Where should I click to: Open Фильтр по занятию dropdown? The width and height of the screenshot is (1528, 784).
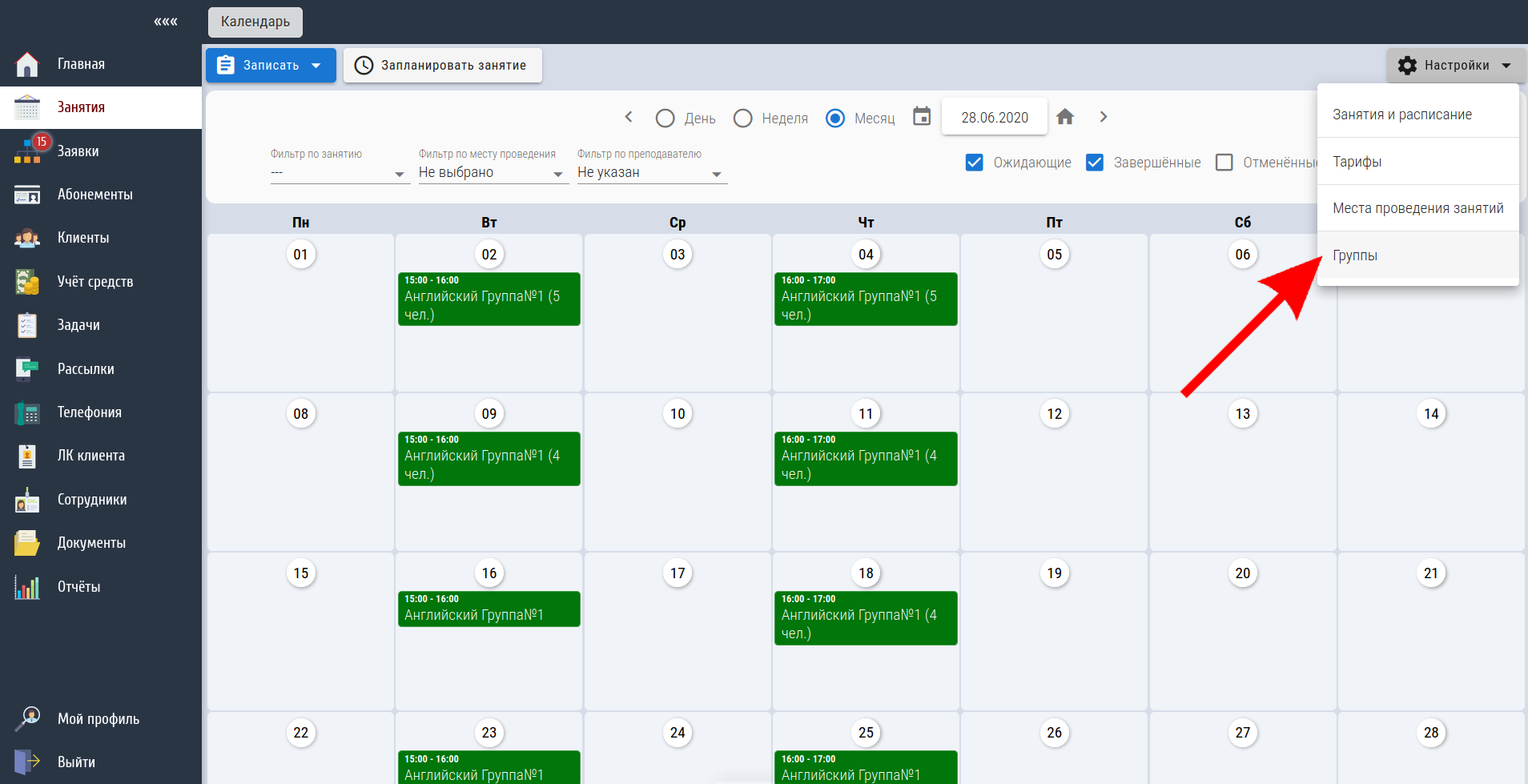point(340,173)
